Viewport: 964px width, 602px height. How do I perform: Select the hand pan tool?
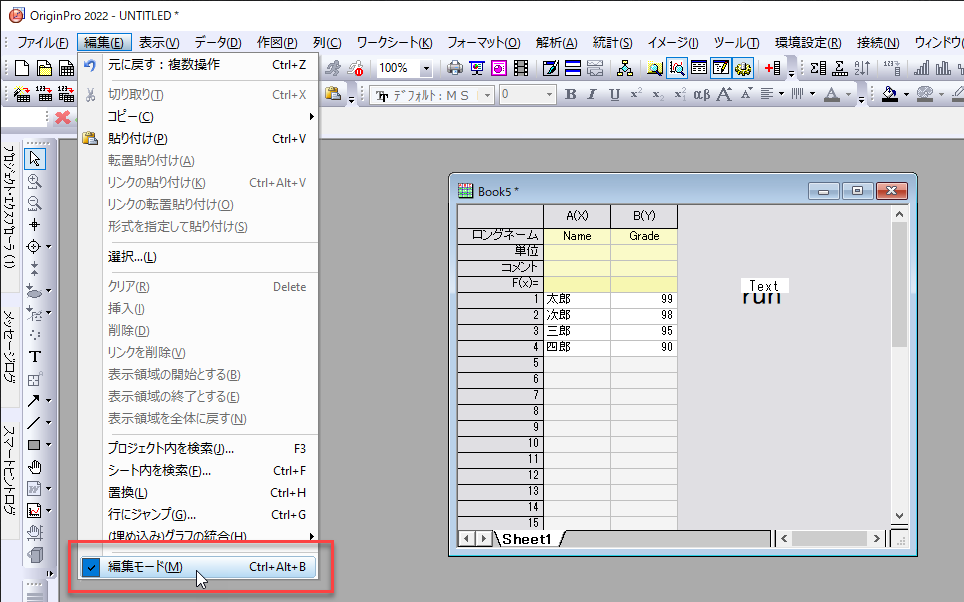[34, 467]
